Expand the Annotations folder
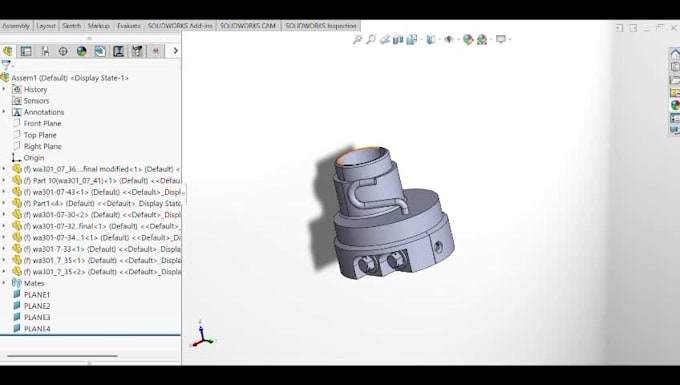 click(4, 112)
